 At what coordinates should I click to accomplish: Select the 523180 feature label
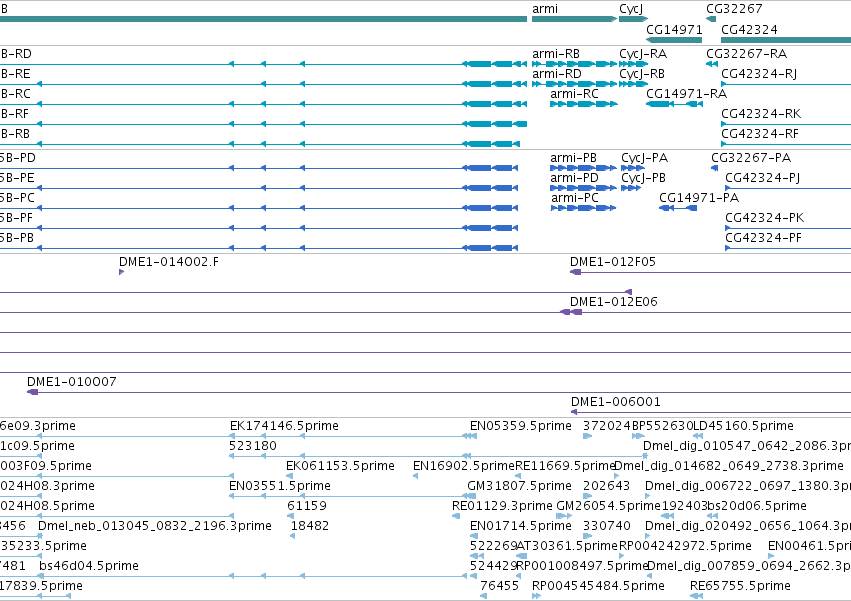(253, 446)
